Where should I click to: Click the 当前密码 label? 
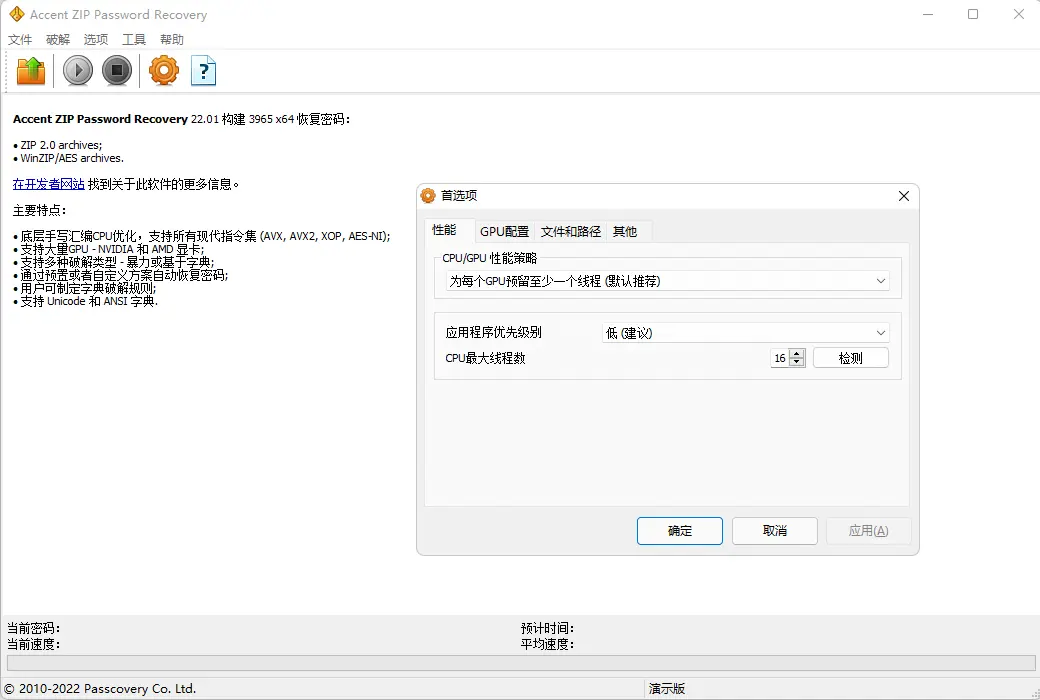coord(34,628)
